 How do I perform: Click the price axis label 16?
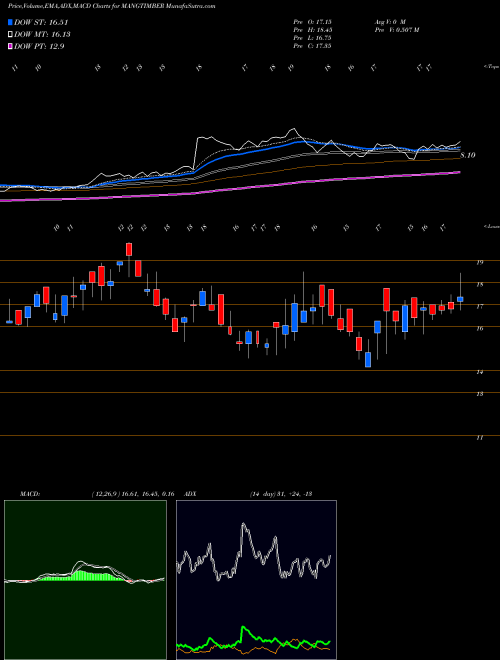[479, 329]
